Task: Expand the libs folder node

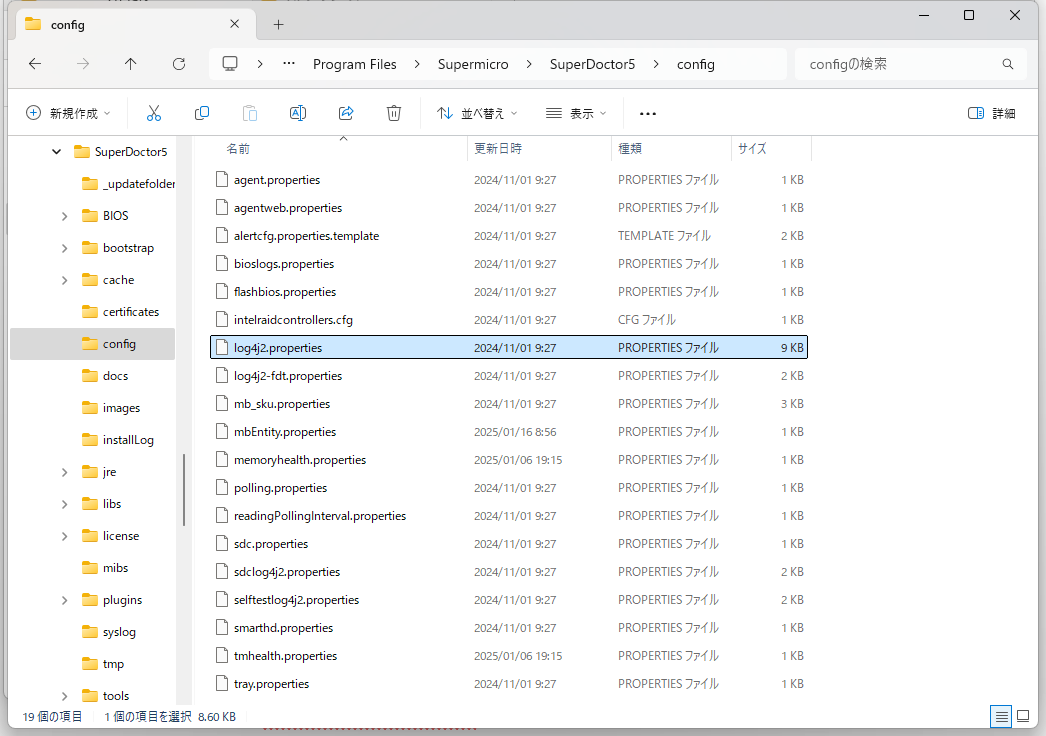Action: click(x=65, y=504)
